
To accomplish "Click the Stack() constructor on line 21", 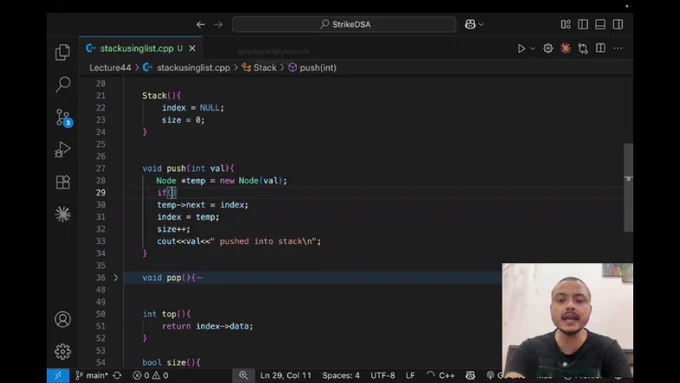I will click(162, 95).
